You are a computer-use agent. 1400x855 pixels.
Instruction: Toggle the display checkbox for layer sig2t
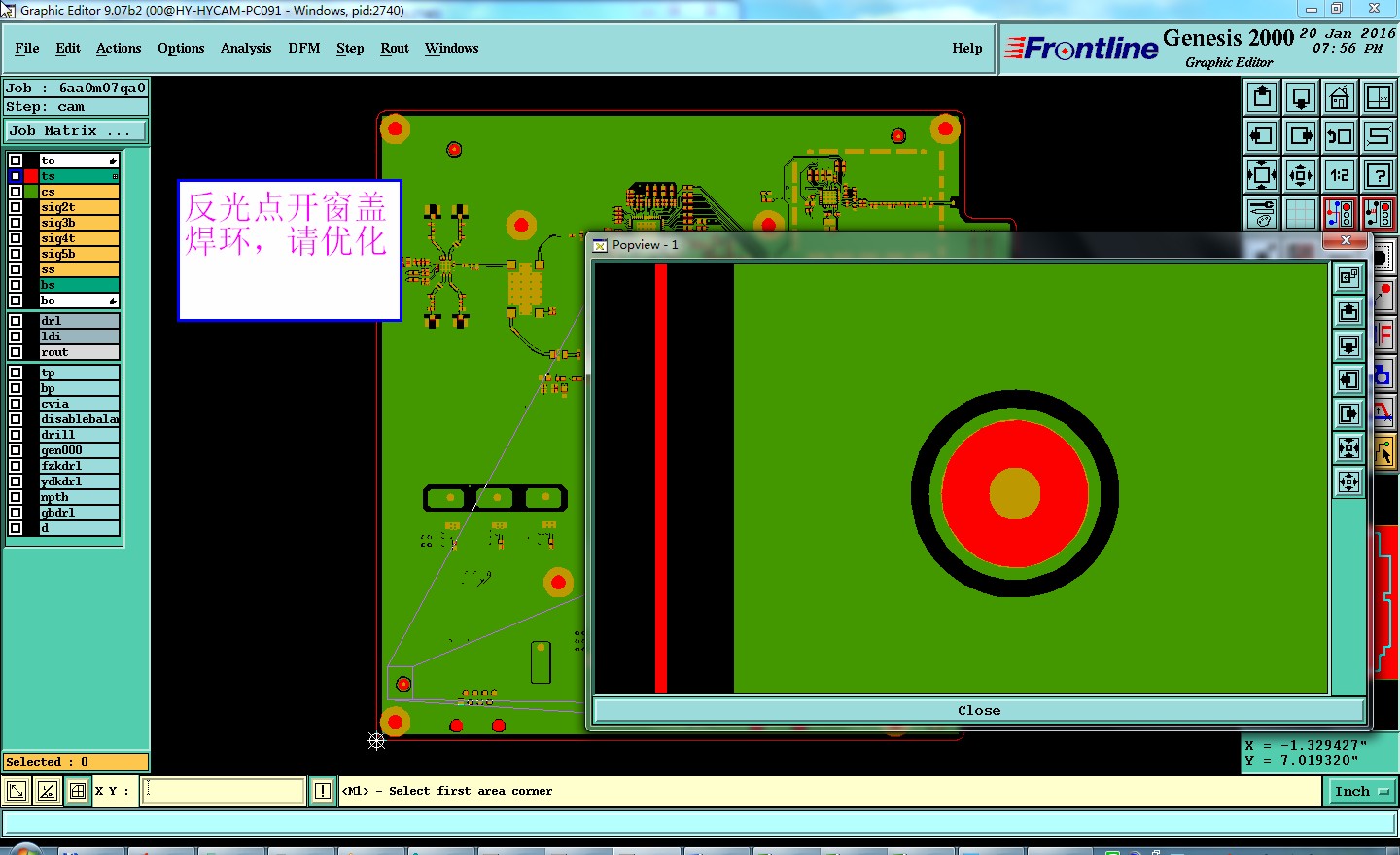[16, 207]
